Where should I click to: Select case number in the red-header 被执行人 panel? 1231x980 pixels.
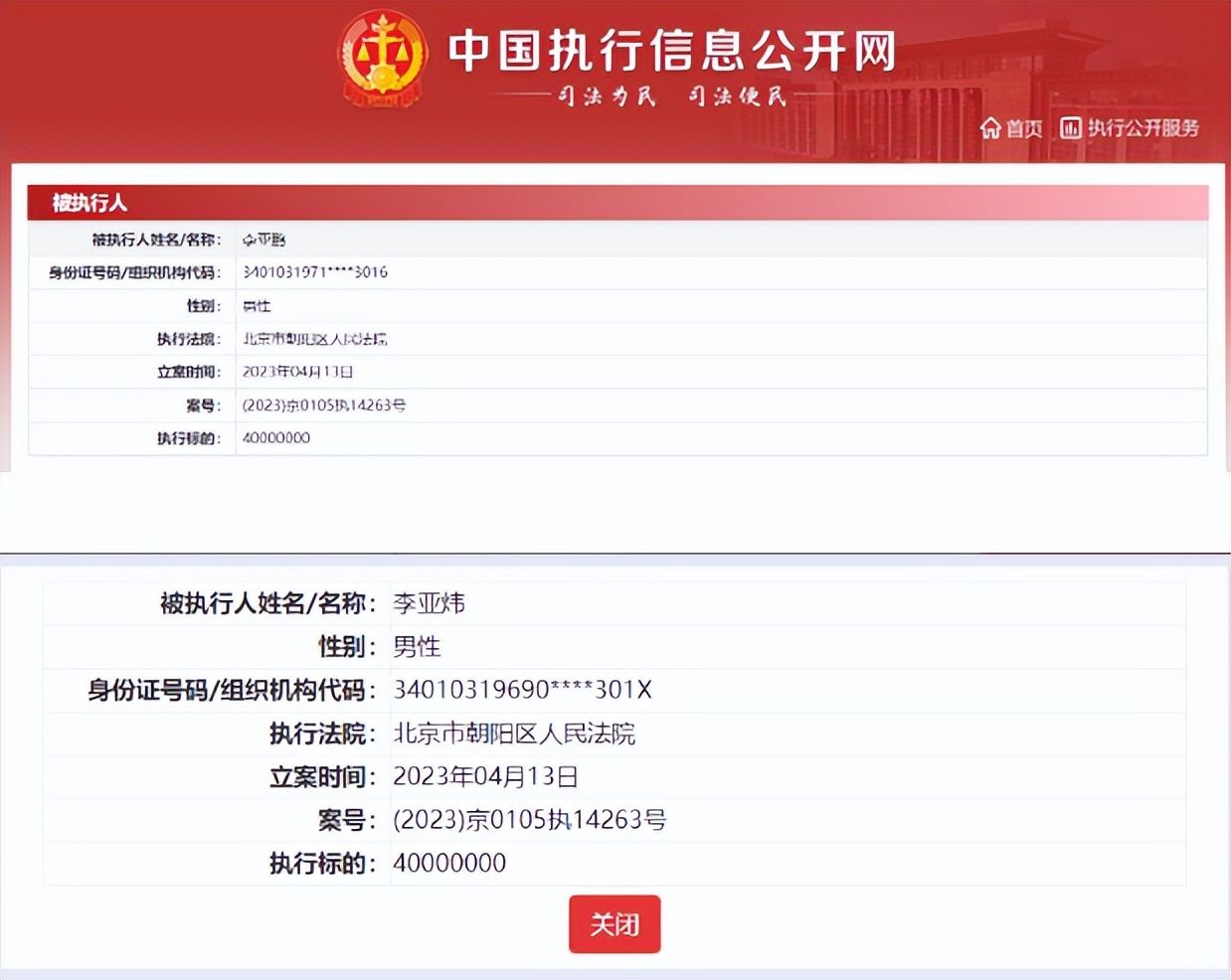point(324,406)
